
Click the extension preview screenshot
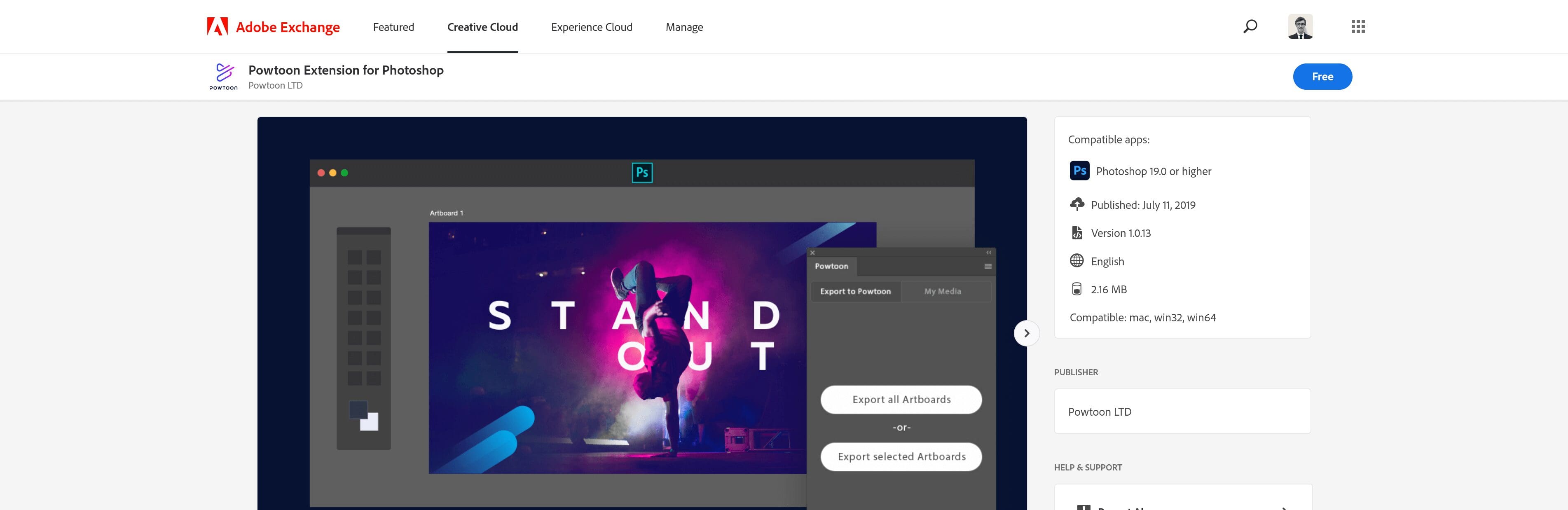tap(641, 313)
